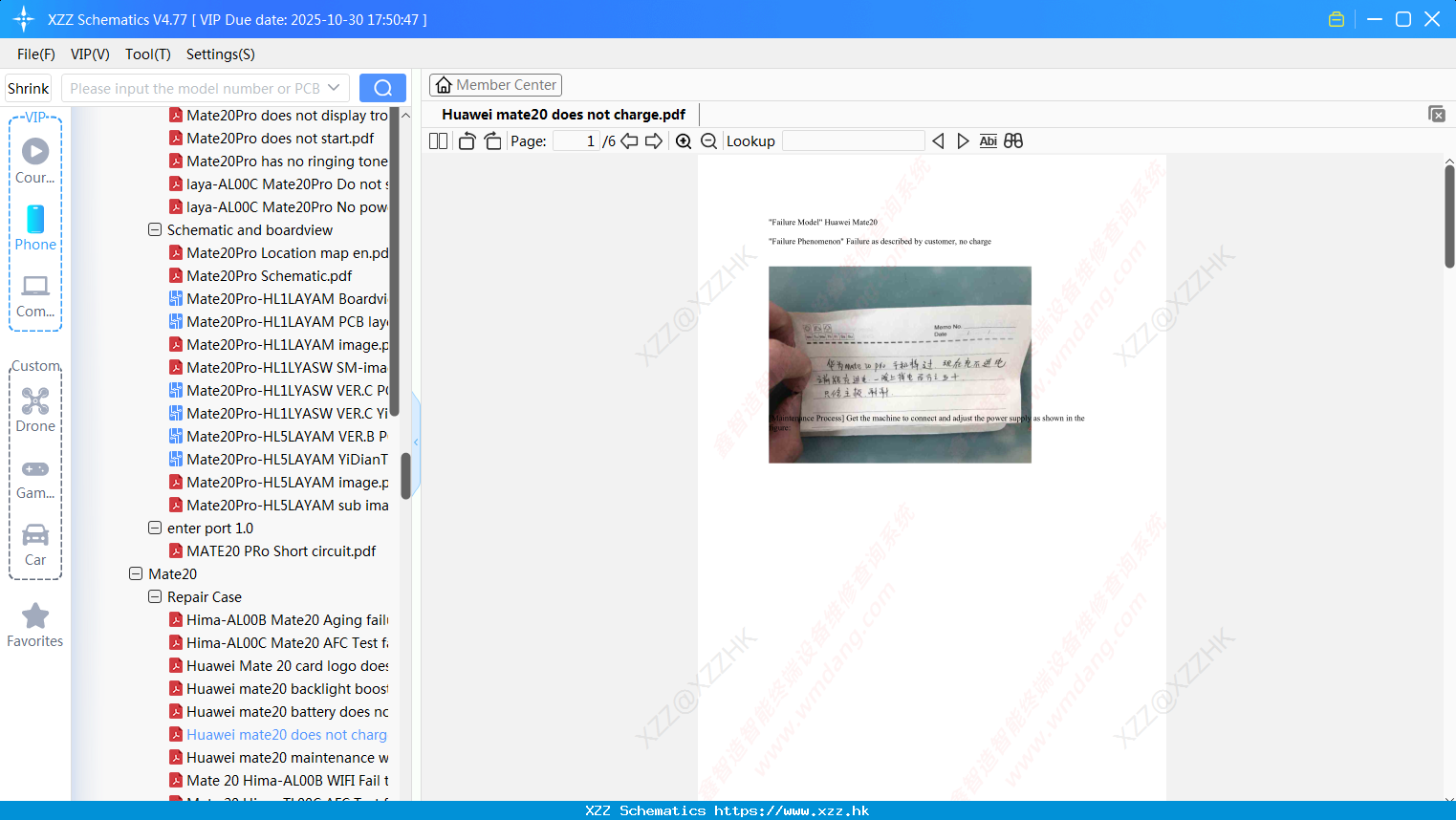Open the Game console category
Screen dimensions: 1456x820
point(35,479)
